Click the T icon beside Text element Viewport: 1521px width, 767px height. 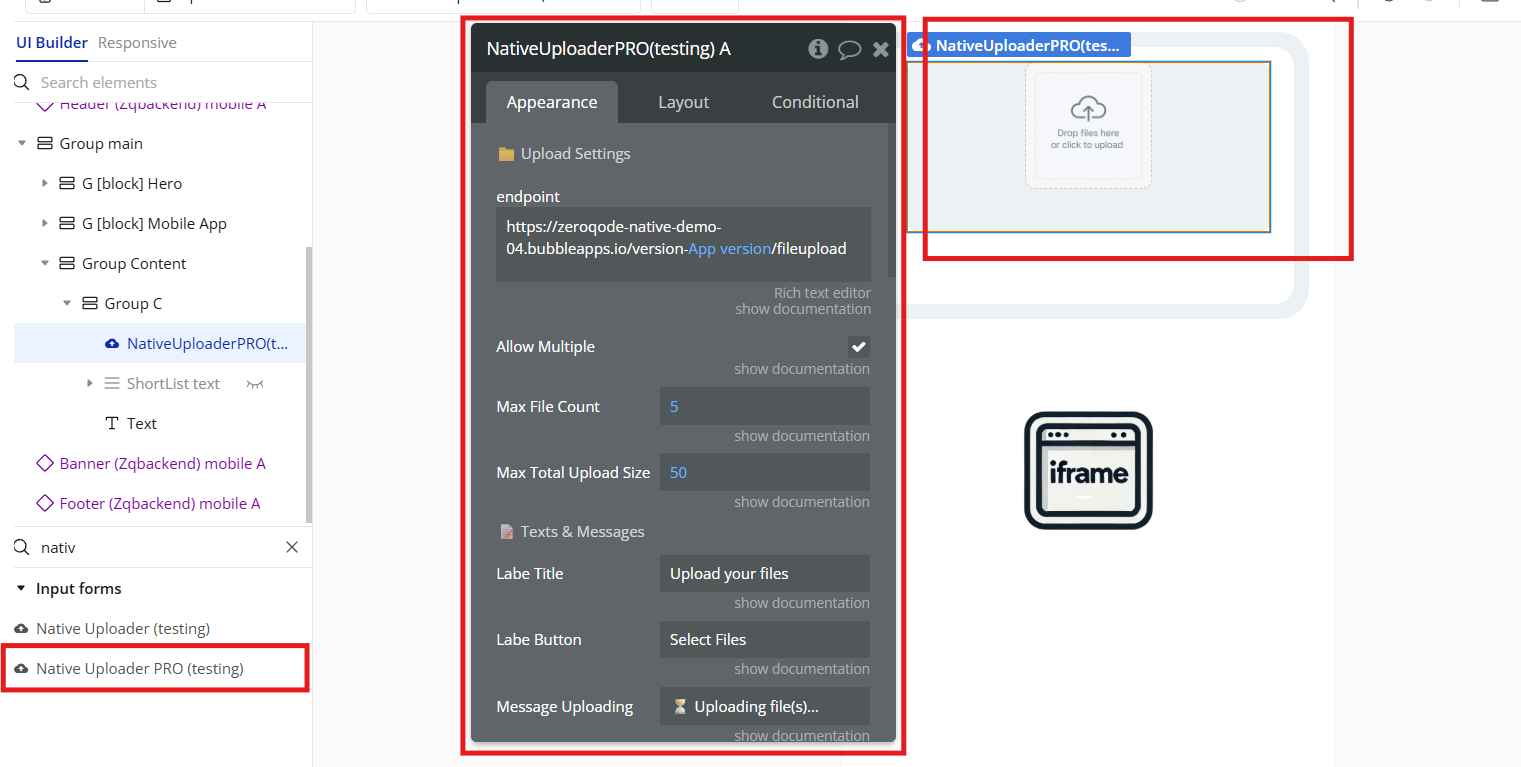(112, 423)
